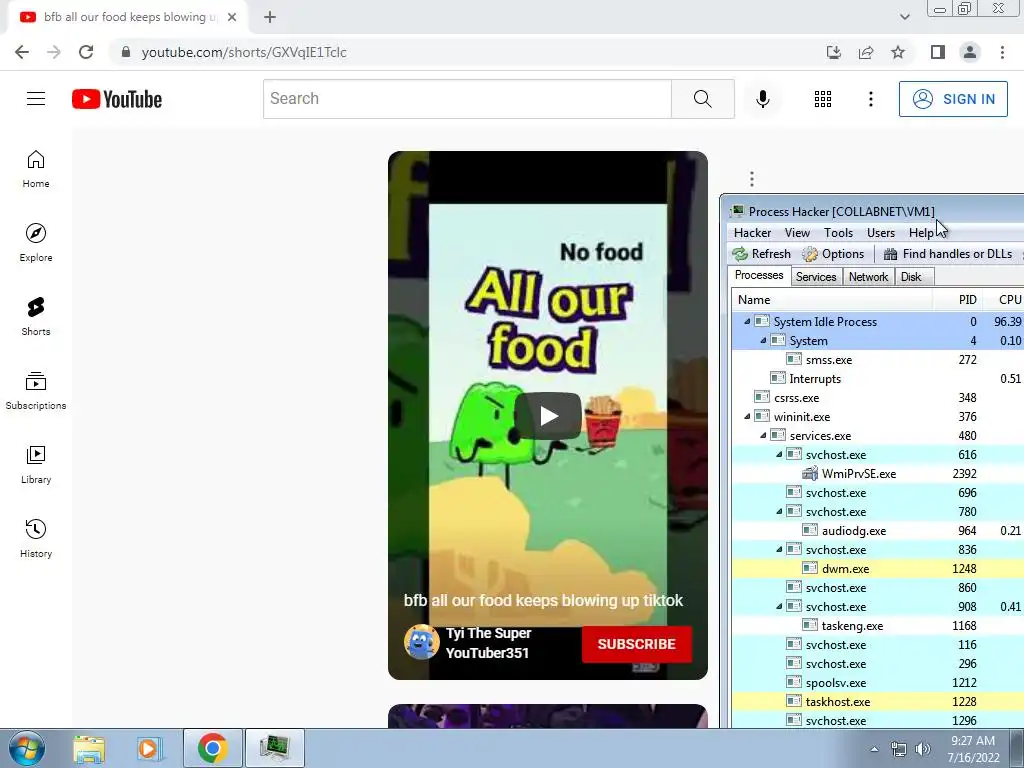This screenshot has width=1024, height=768.
Task: Go back in Chrome
Action: tap(22, 52)
